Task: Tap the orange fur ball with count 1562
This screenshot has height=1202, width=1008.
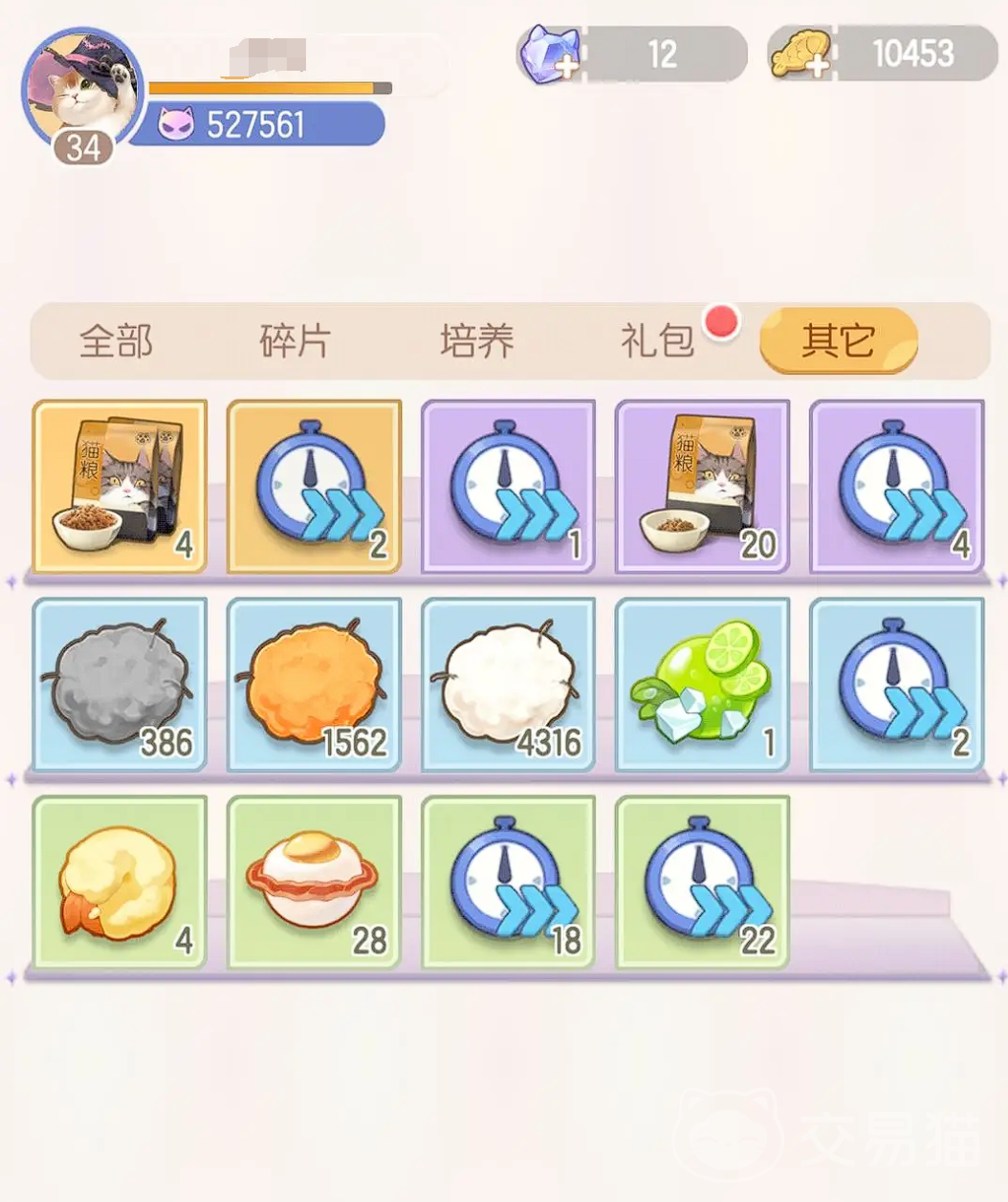Action: [x=314, y=685]
